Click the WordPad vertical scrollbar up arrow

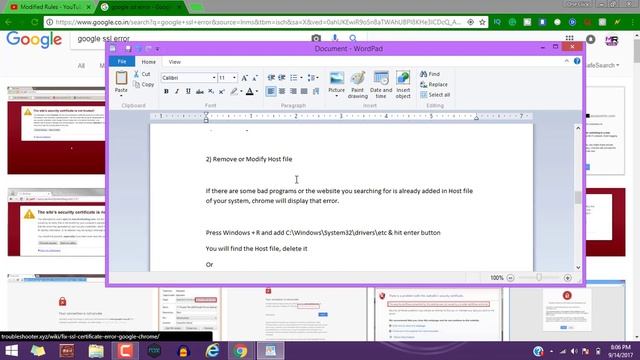tap(578, 128)
